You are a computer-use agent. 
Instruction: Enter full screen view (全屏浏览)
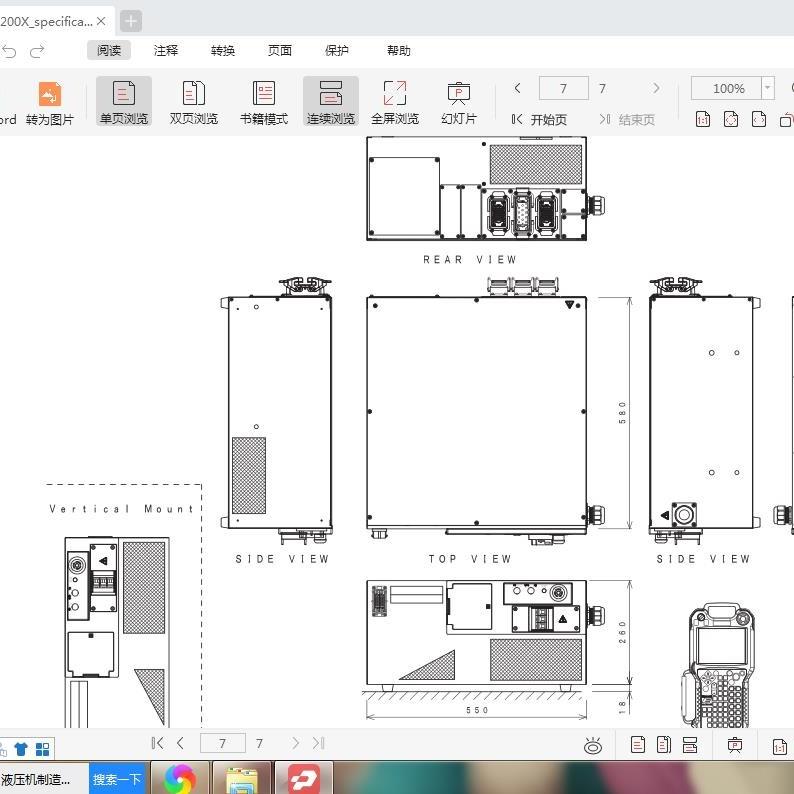[x=395, y=102]
